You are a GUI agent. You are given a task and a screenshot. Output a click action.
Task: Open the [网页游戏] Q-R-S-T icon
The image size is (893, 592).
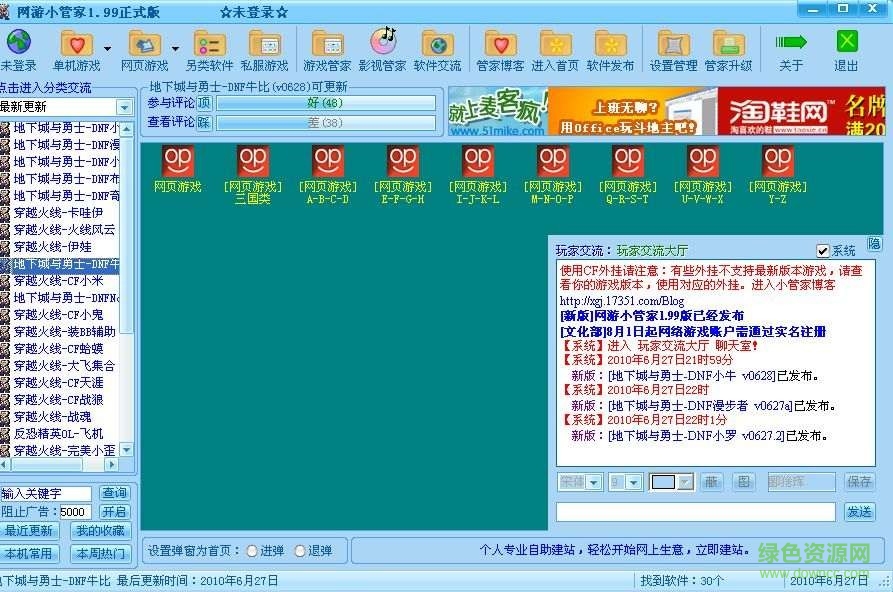pos(628,161)
